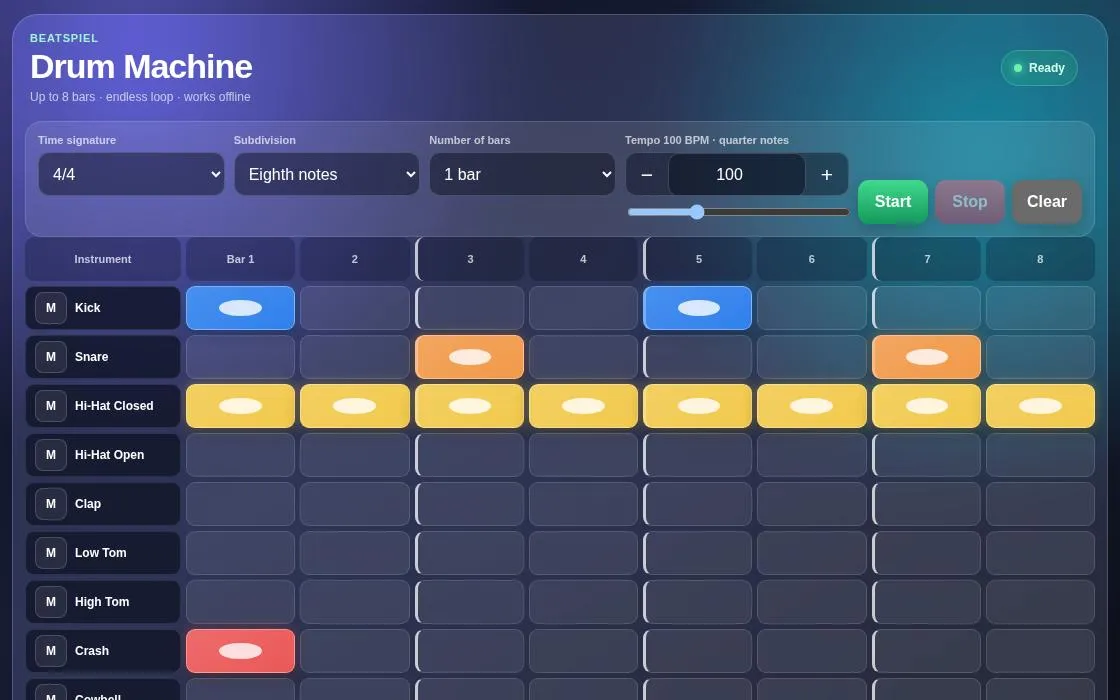Enable Clap on step 7
Viewport: 1120px width, 700px height.
click(926, 504)
